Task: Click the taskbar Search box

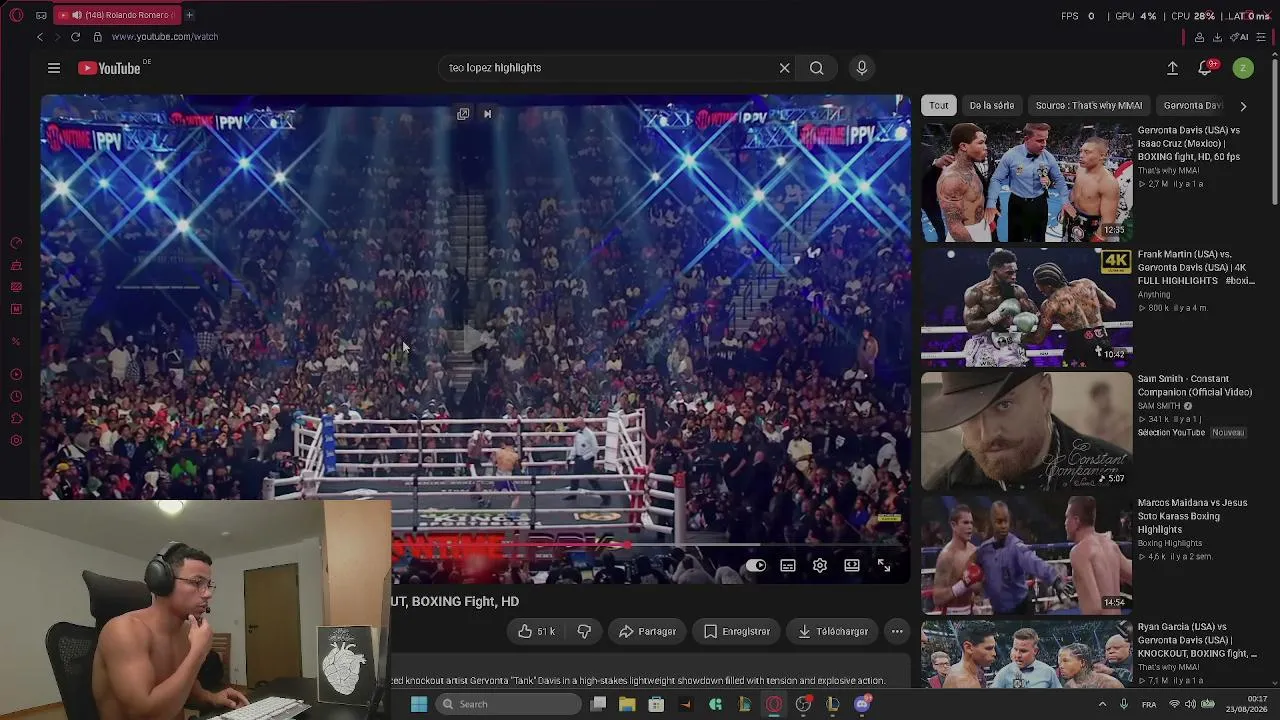Action: point(508,704)
